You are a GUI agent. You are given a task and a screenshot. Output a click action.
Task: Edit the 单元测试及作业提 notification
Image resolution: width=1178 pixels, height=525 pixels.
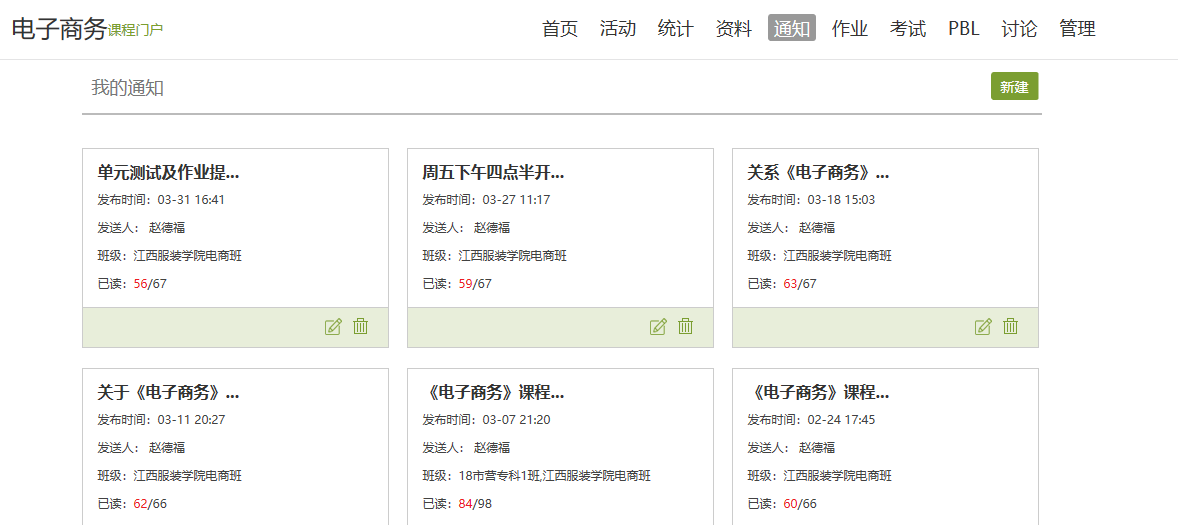[x=333, y=327]
